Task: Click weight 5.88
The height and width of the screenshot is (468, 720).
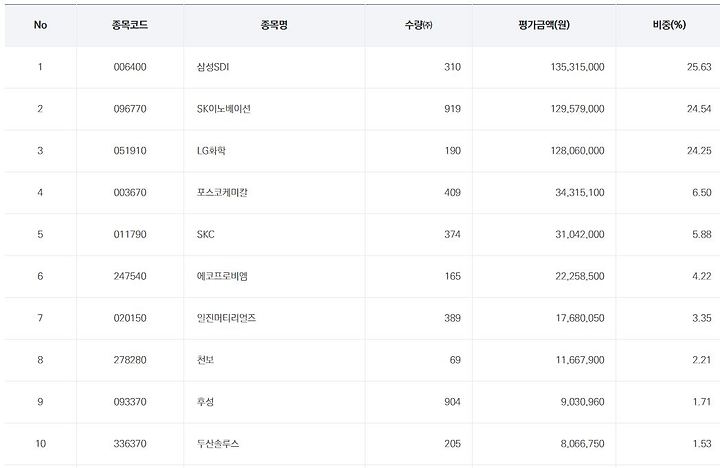Action: point(702,234)
